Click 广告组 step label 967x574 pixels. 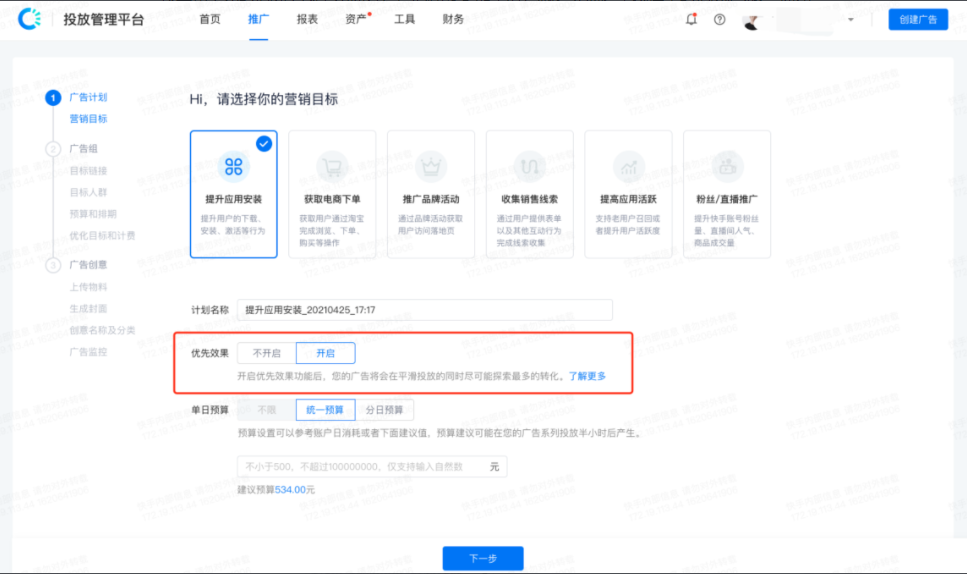click(x=83, y=149)
